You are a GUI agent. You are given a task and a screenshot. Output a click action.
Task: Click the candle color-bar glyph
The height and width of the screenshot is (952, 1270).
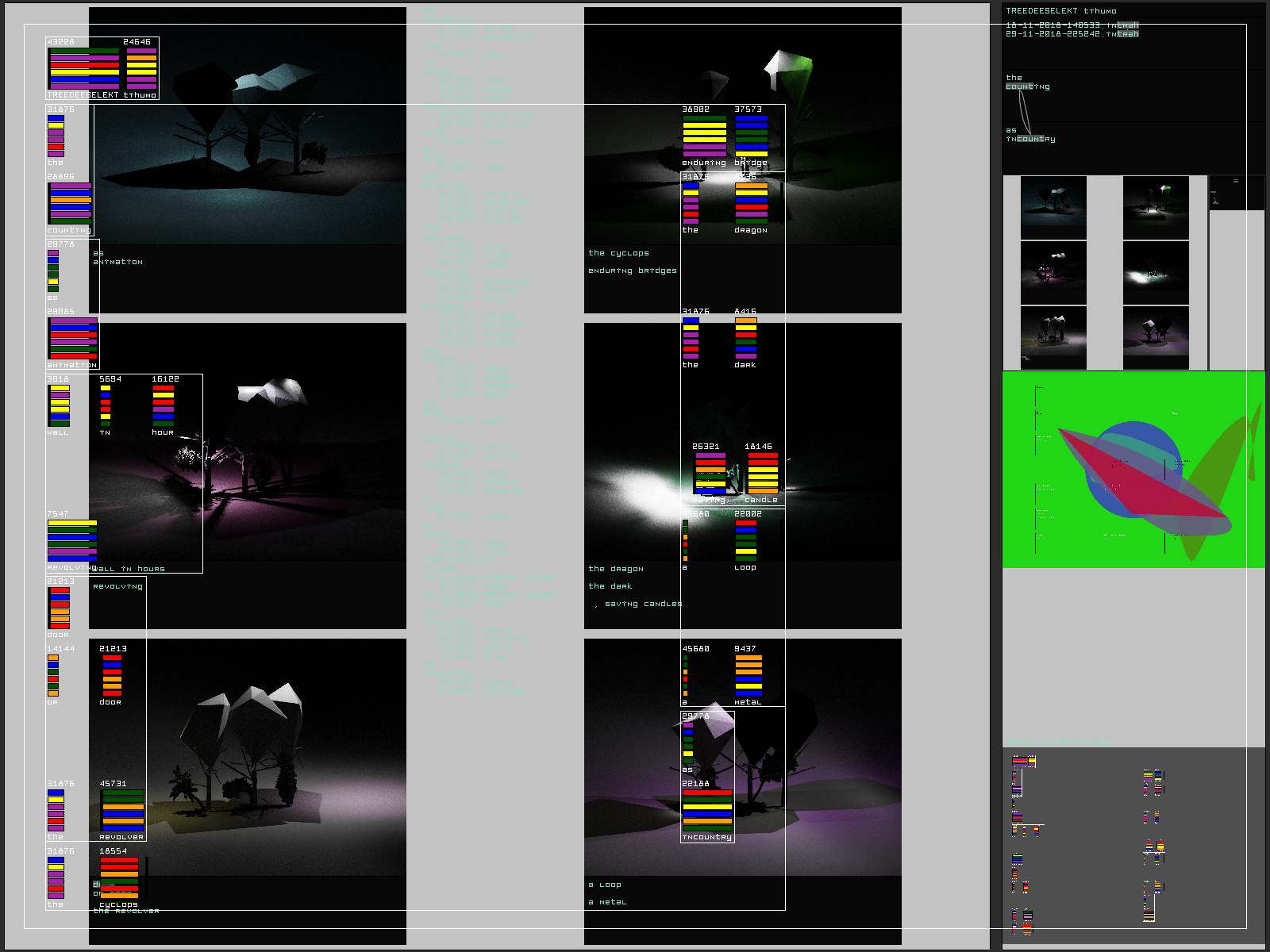[762, 474]
